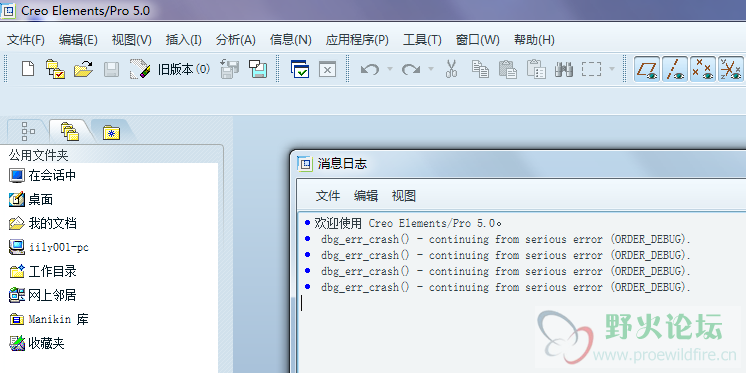The width and height of the screenshot is (746, 373).
Task: Select 我的文档 folder
Action: pyautogui.click(x=43, y=223)
